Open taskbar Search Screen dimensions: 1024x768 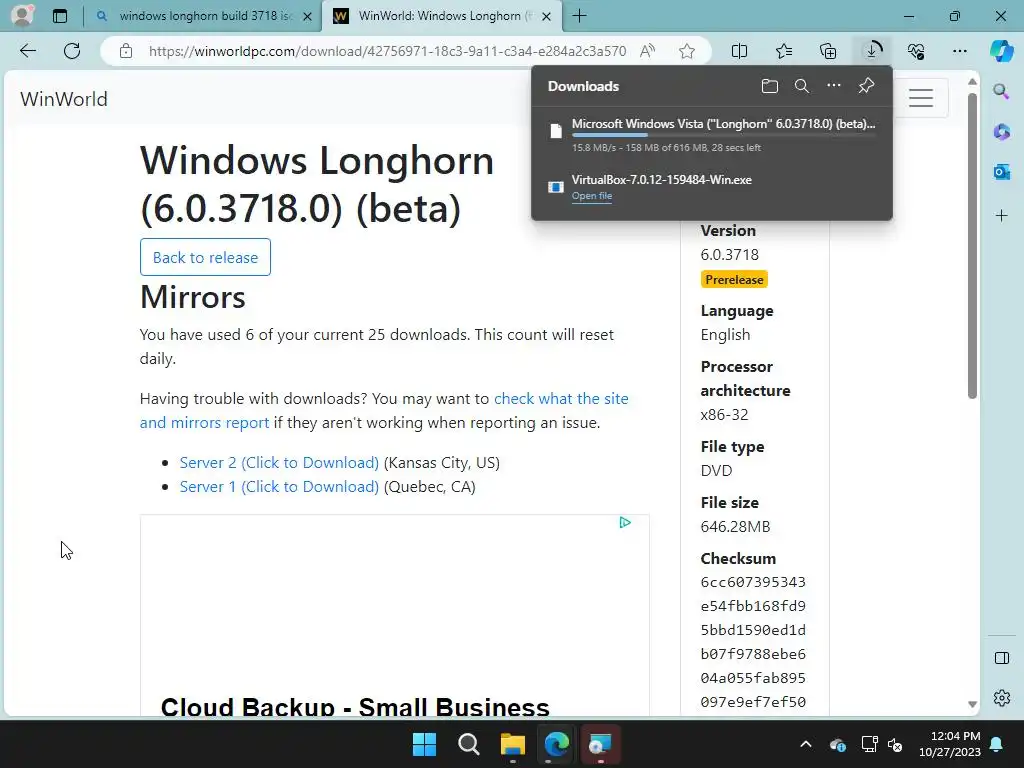pyautogui.click(x=468, y=744)
